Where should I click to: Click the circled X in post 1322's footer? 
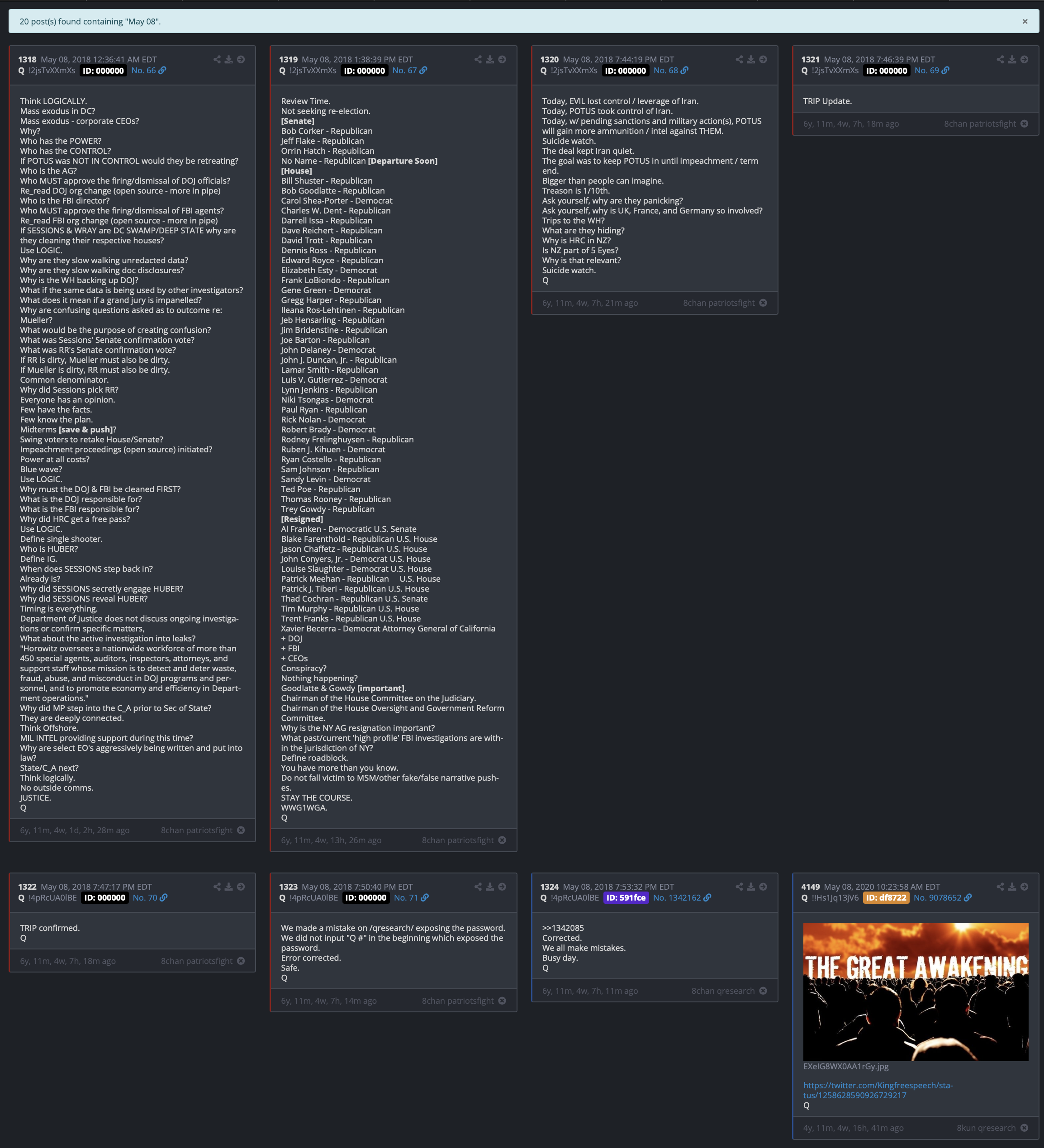click(241, 961)
